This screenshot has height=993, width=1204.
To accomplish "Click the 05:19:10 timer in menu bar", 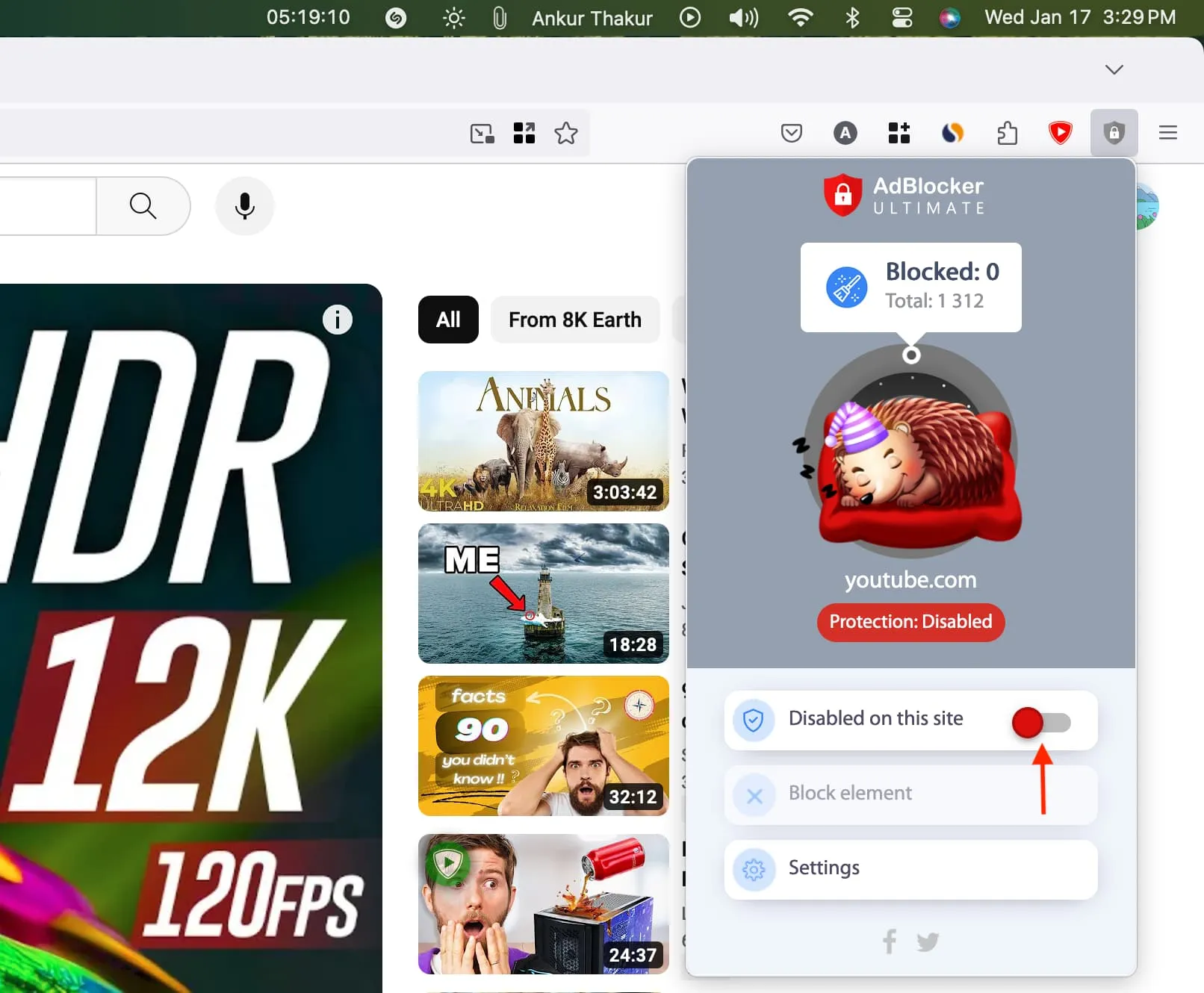I will (x=308, y=17).
